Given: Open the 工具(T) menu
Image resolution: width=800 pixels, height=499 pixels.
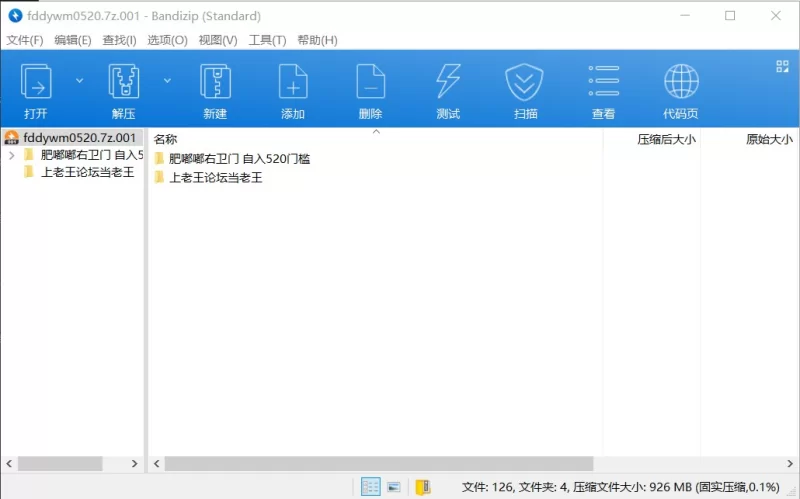Looking at the screenshot, I should tap(267, 40).
